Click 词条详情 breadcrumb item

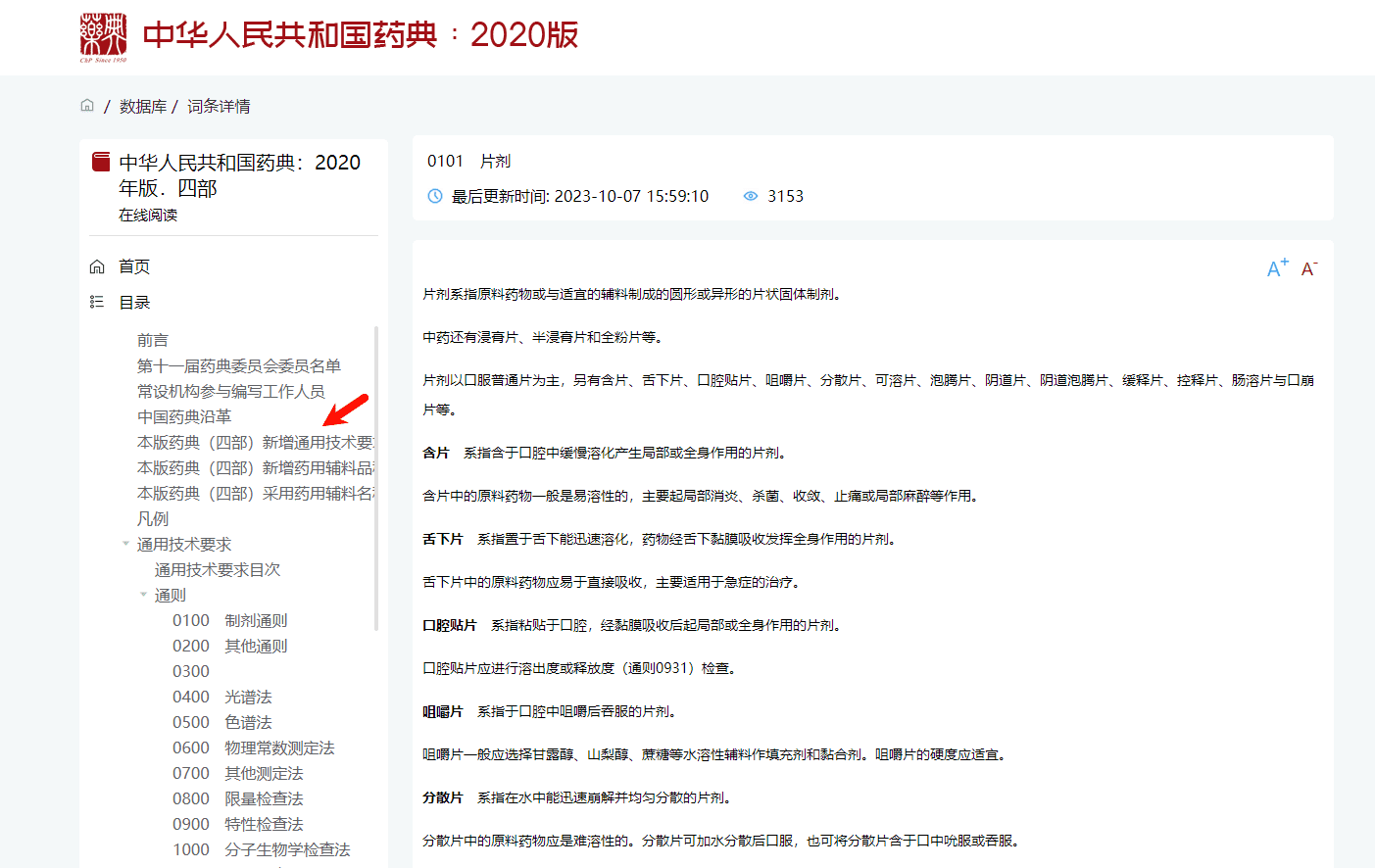coord(219,106)
